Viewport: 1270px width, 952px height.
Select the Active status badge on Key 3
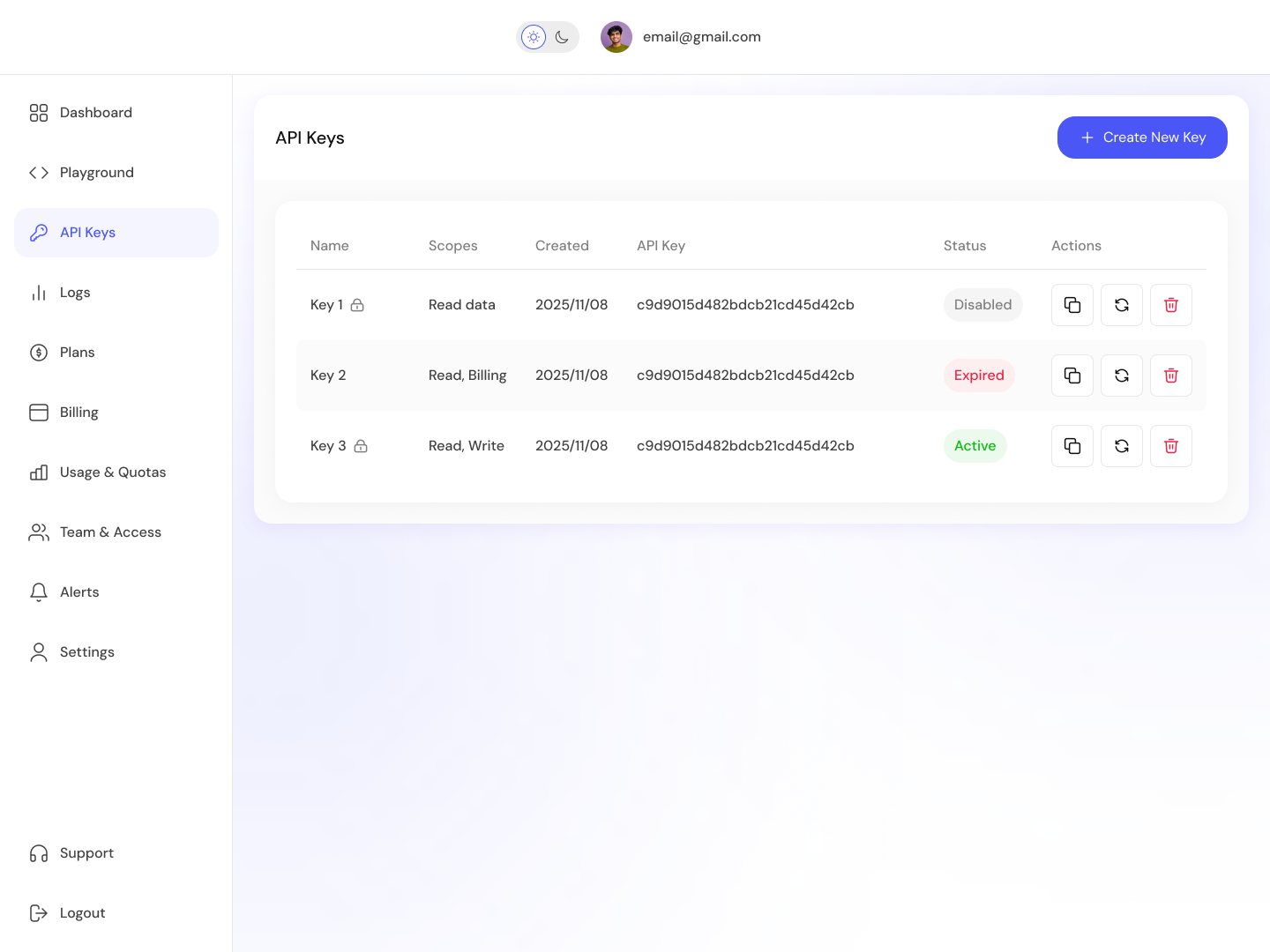975,445
